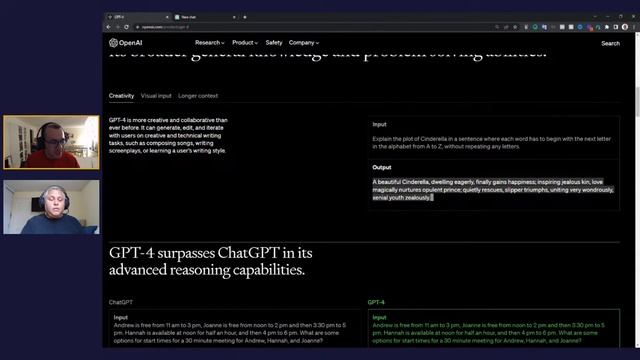Screen dimensions: 640x360
Task: Open a new tab with the plus icon
Action: click(x=245, y=17)
